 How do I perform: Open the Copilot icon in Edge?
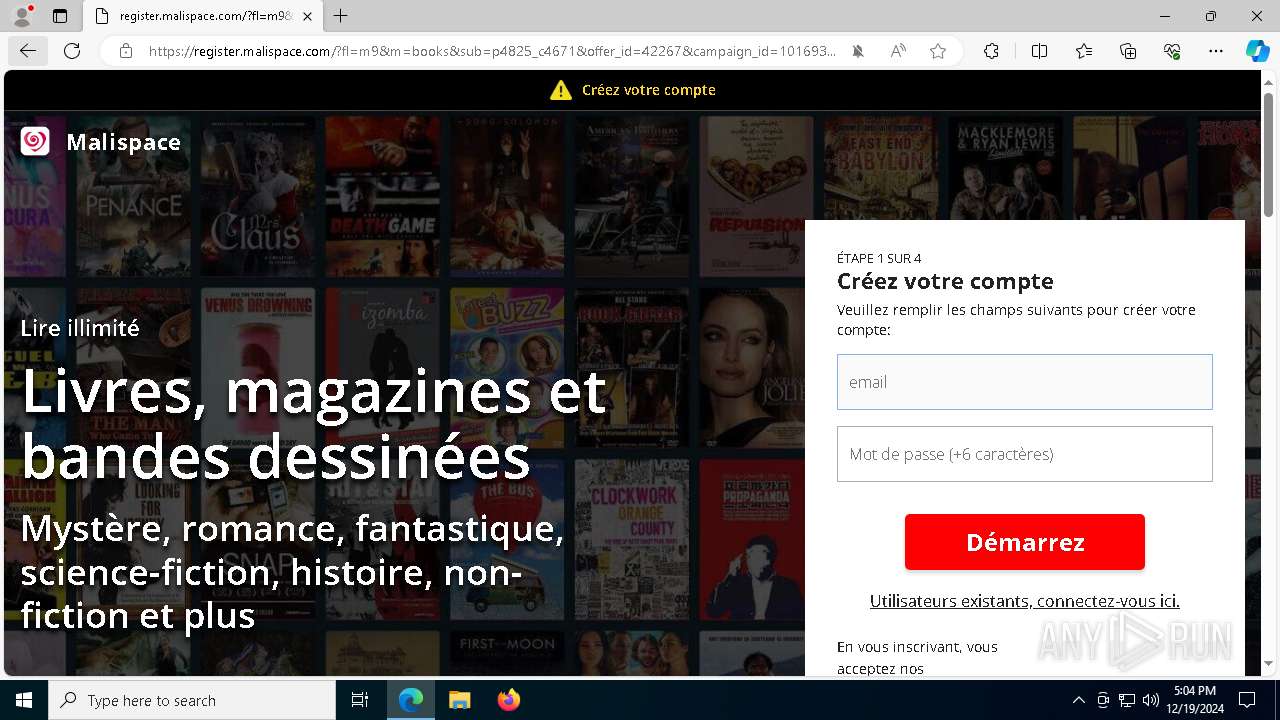1257,51
